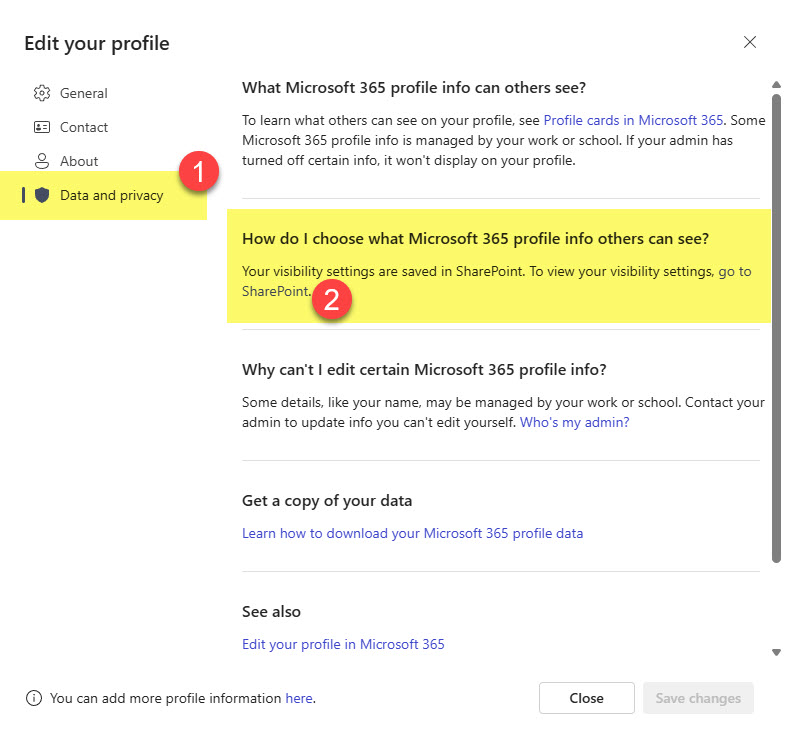Click heading 'How do I choose what Microsoft 365 profile info others can see?'
The width and height of the screenshot is (785, 735).
tap(476, 239)
